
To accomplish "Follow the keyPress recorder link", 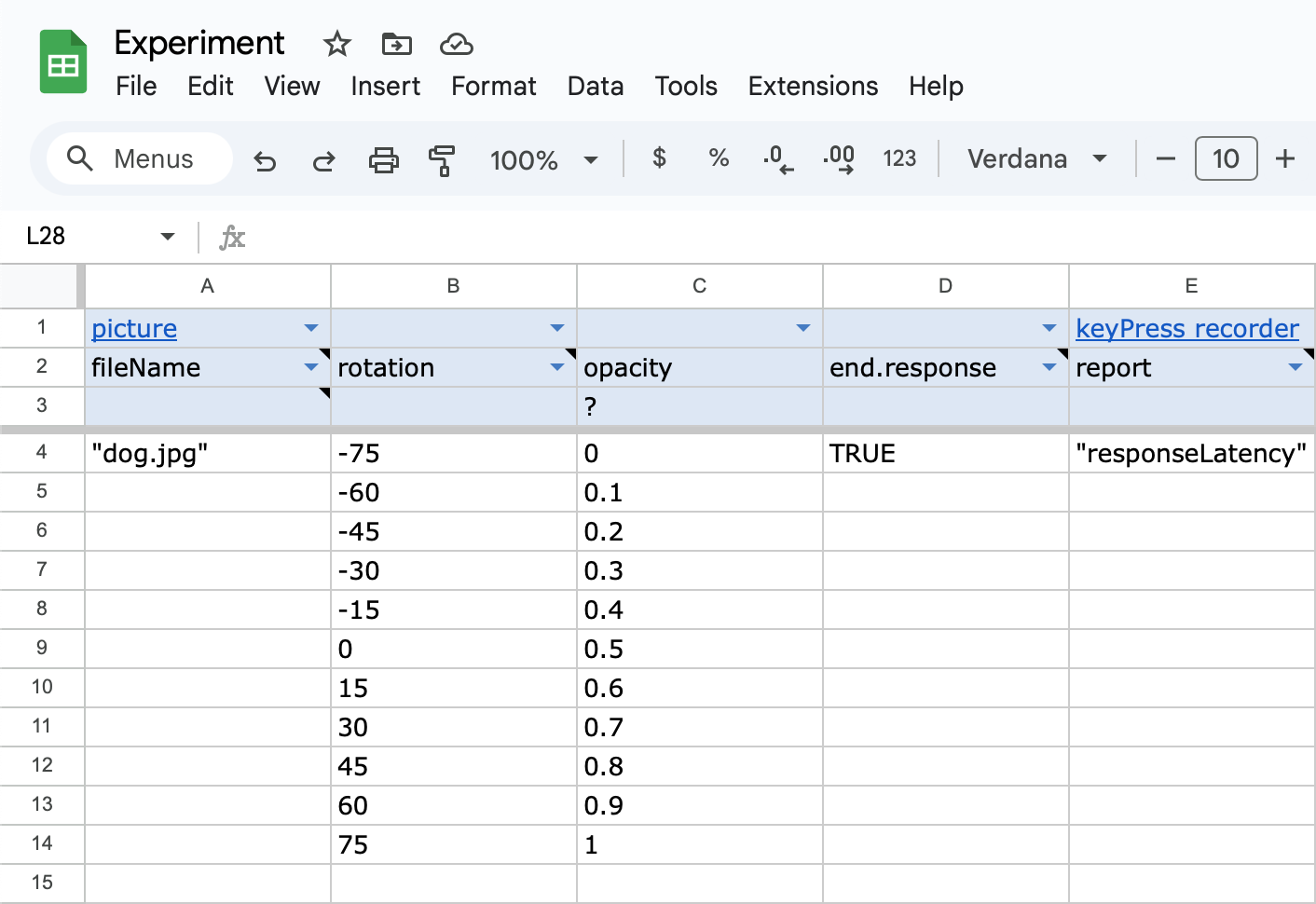I will tap(1186, 328).
